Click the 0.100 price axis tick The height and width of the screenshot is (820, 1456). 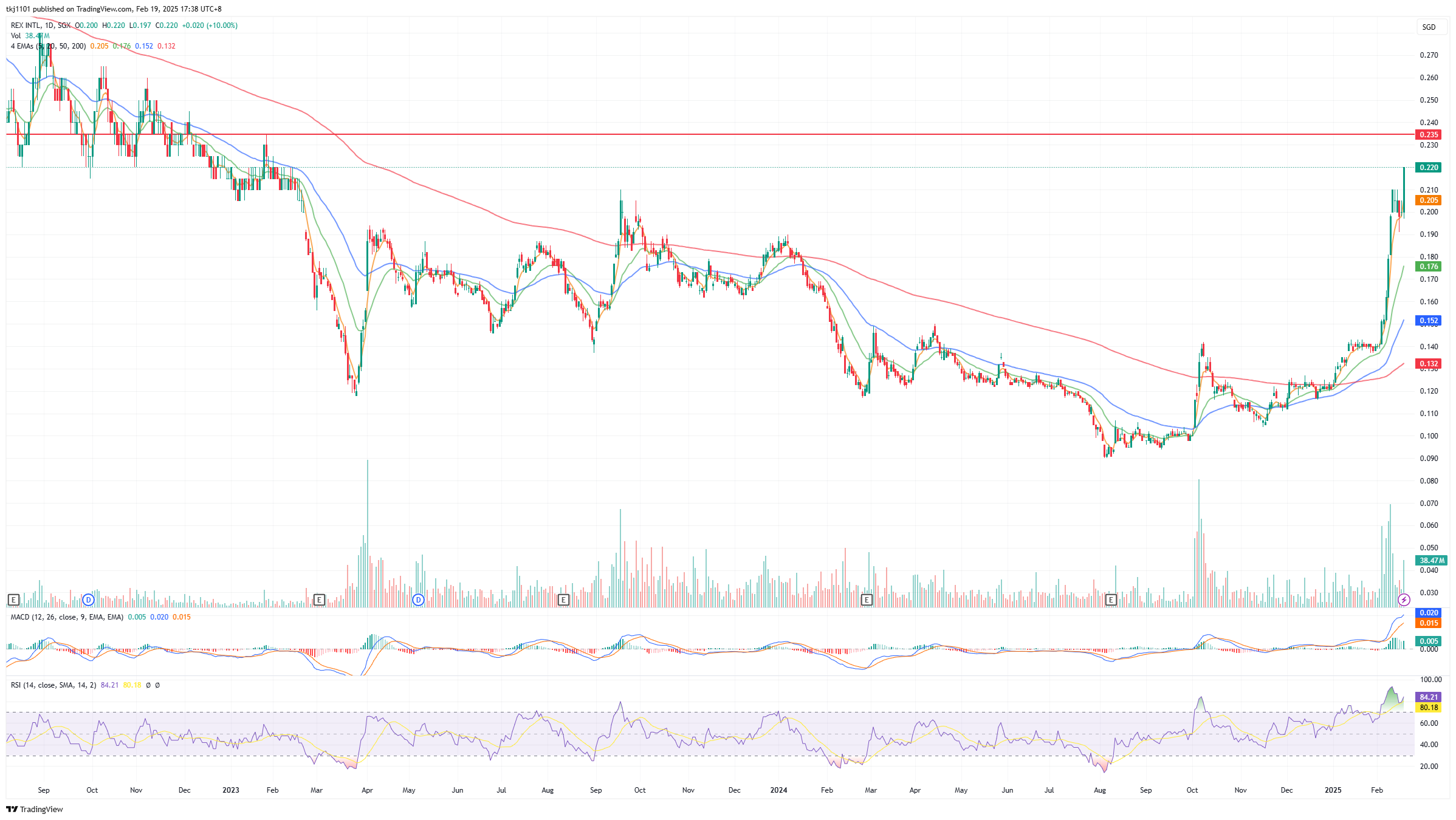coord(1429,436)
